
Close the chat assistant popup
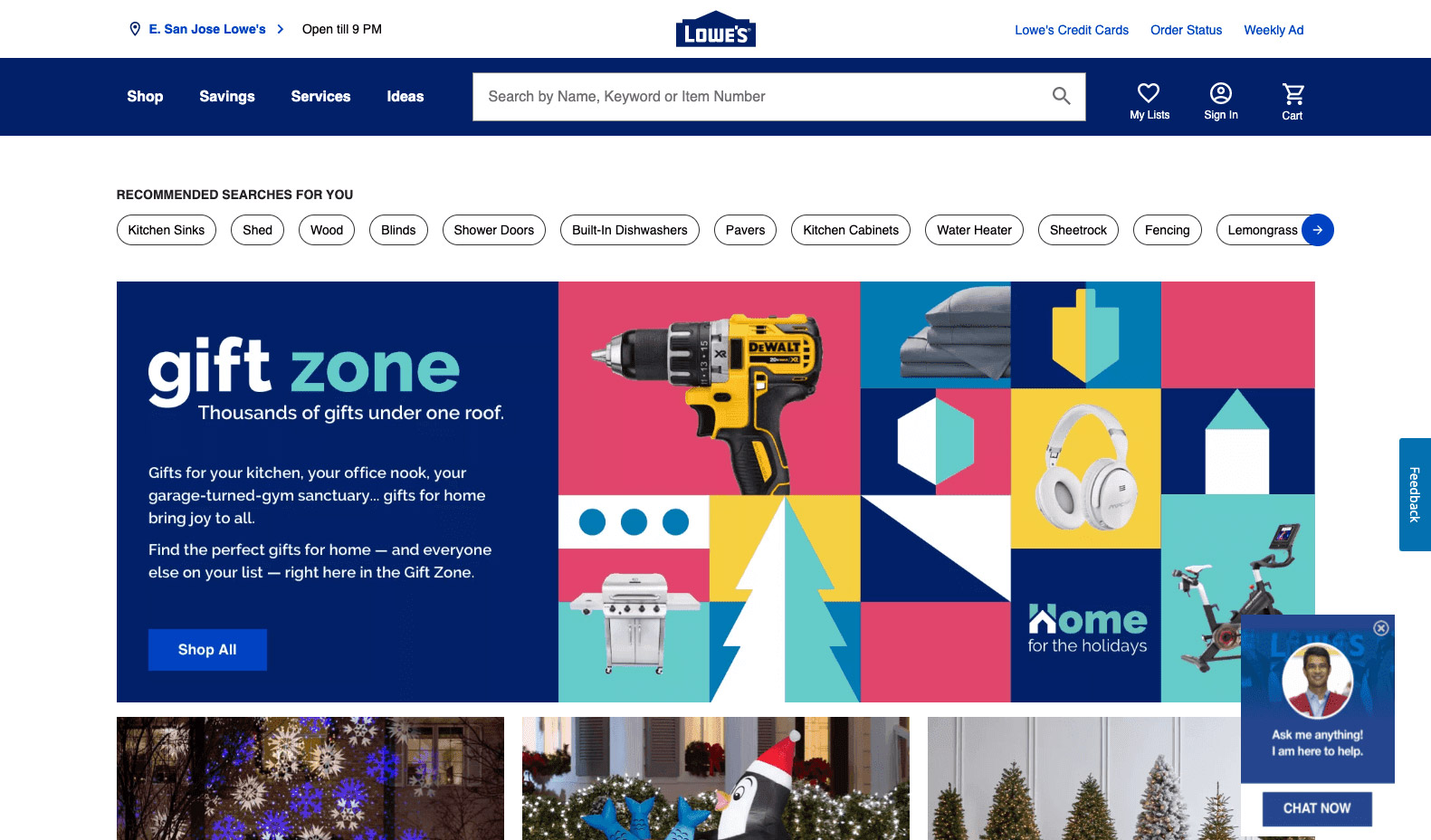[x=1381, y=628]
